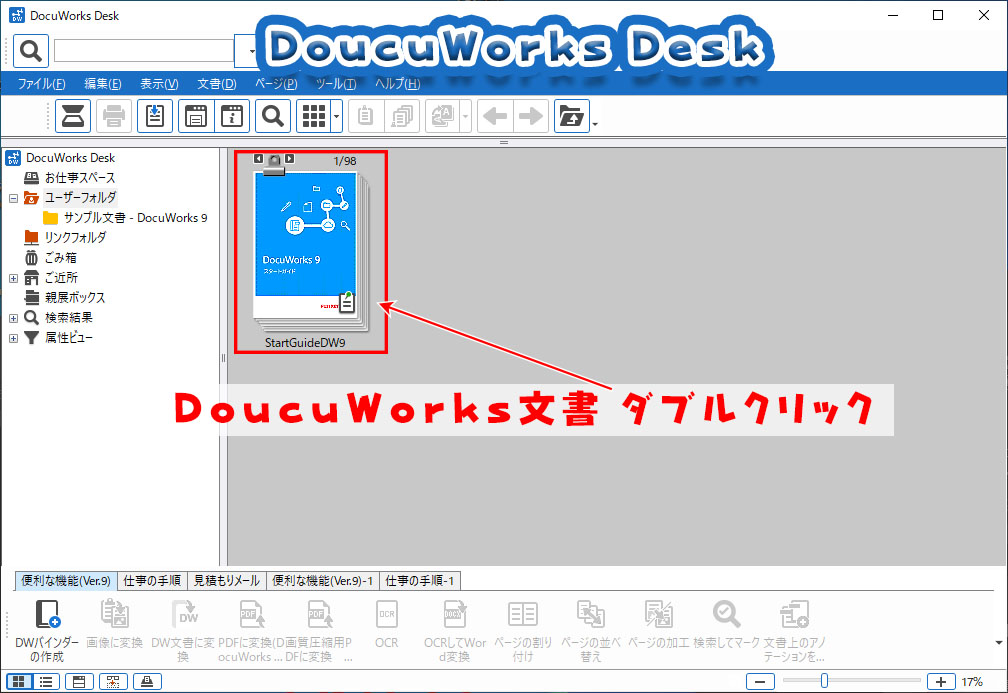Viewport: 1008px width, 693px height.
Task: Select 属性ビュー in the tree
Action: click(x=68, y=338)
